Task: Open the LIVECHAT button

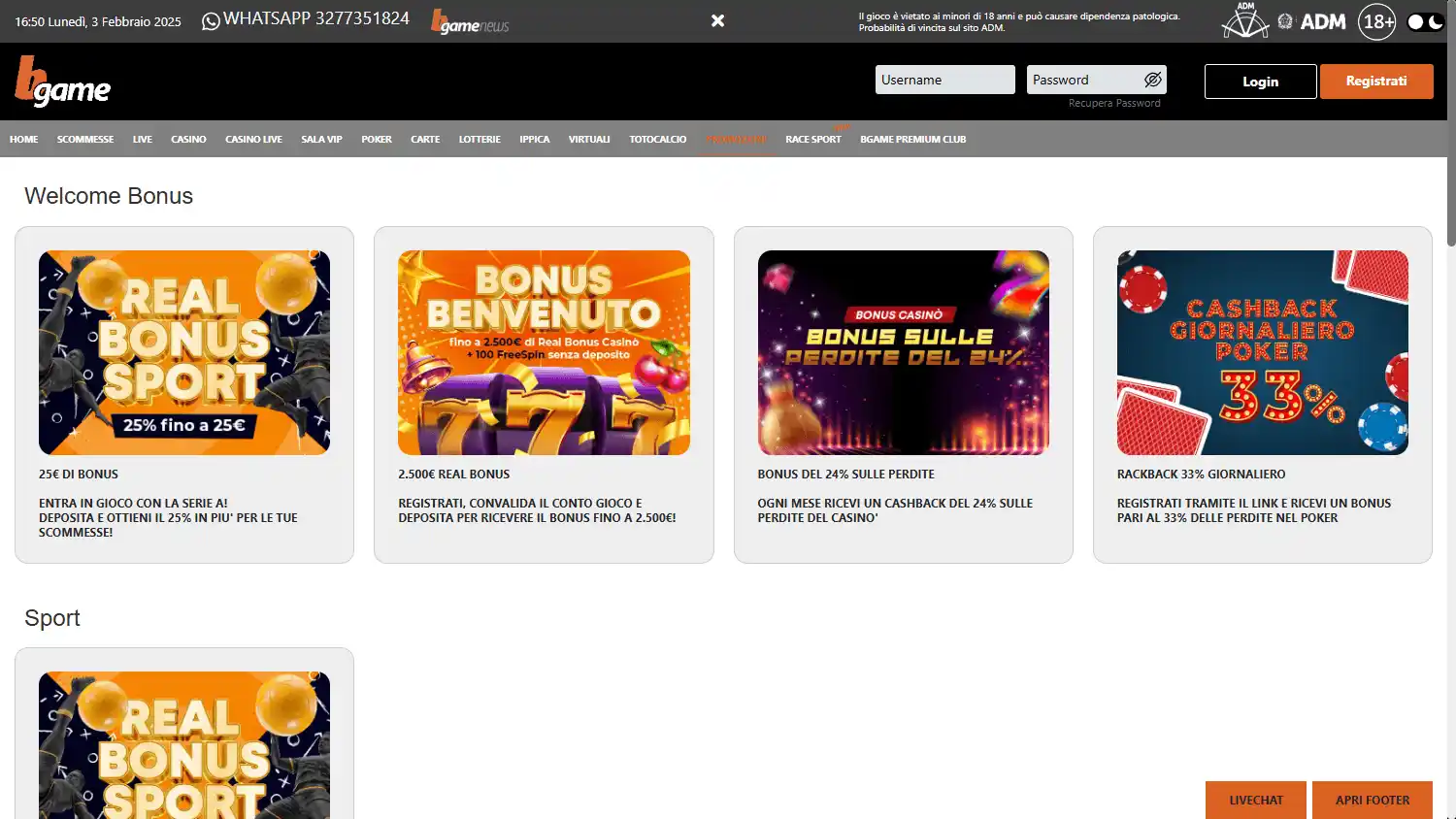Action: coord(1255,801)
